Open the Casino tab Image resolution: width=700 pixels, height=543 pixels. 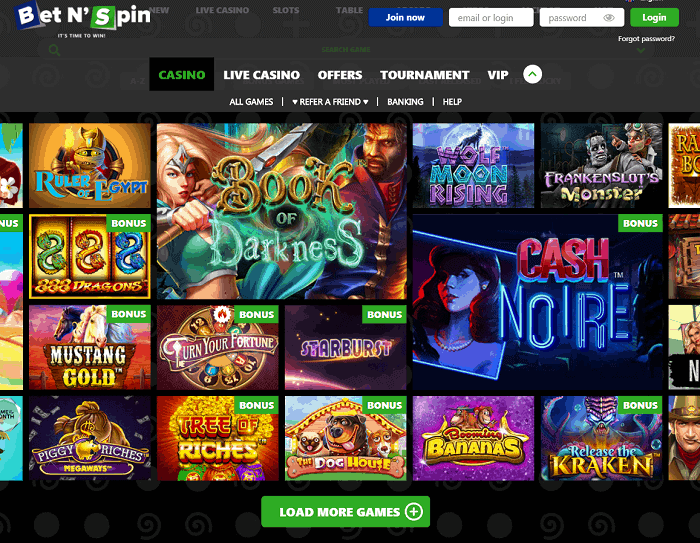(x=182, y=75)
